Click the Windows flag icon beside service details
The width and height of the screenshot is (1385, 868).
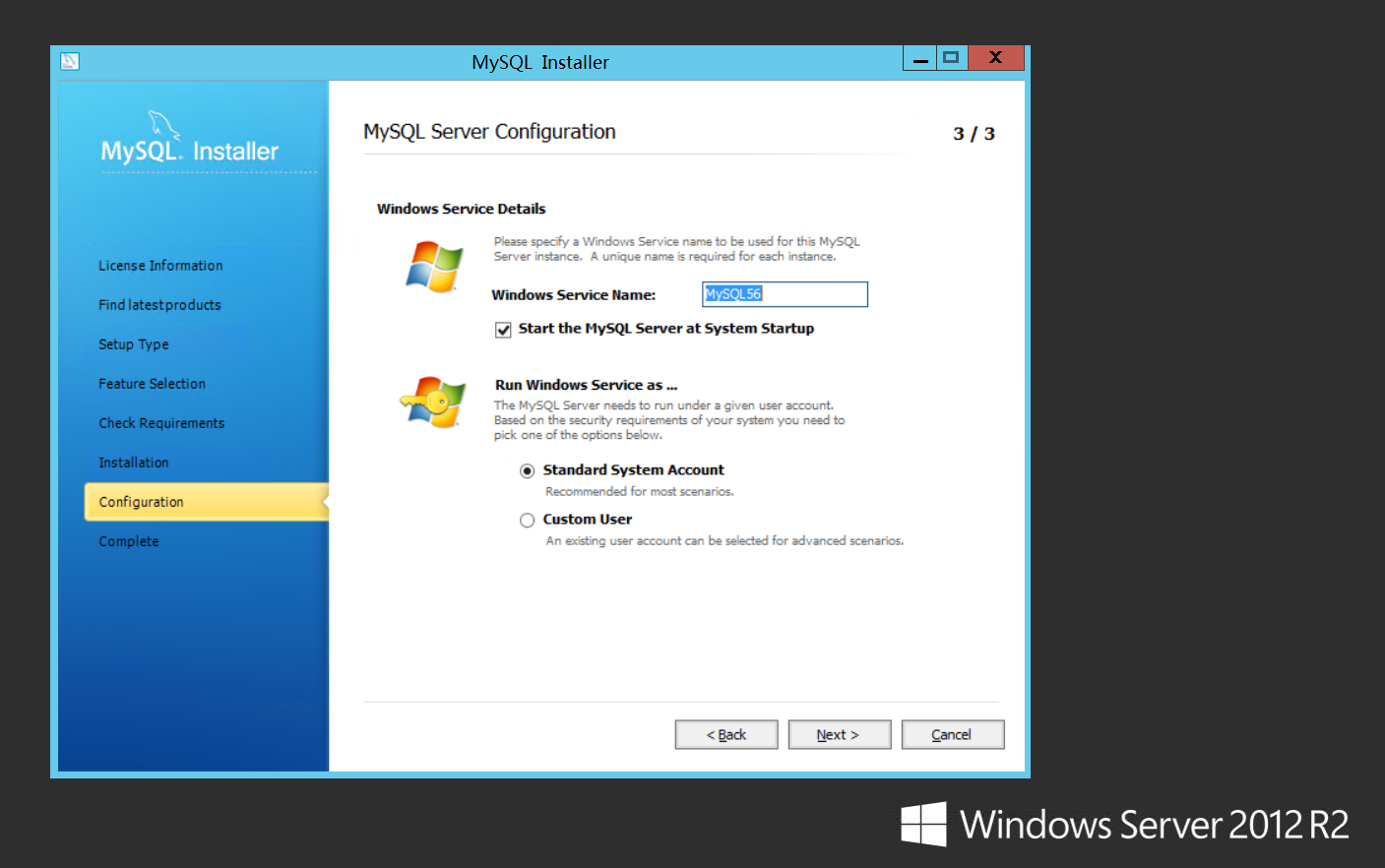tap(434, 267)
